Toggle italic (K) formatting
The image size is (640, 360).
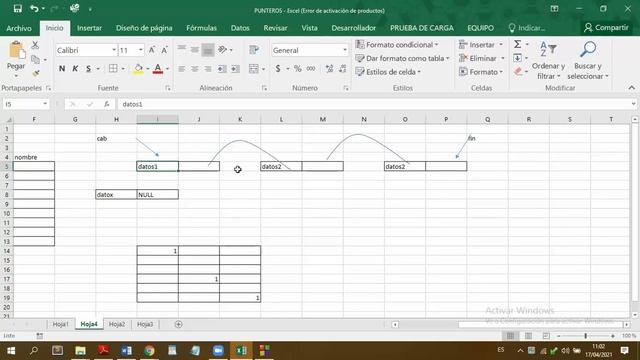tap(75, 69)
